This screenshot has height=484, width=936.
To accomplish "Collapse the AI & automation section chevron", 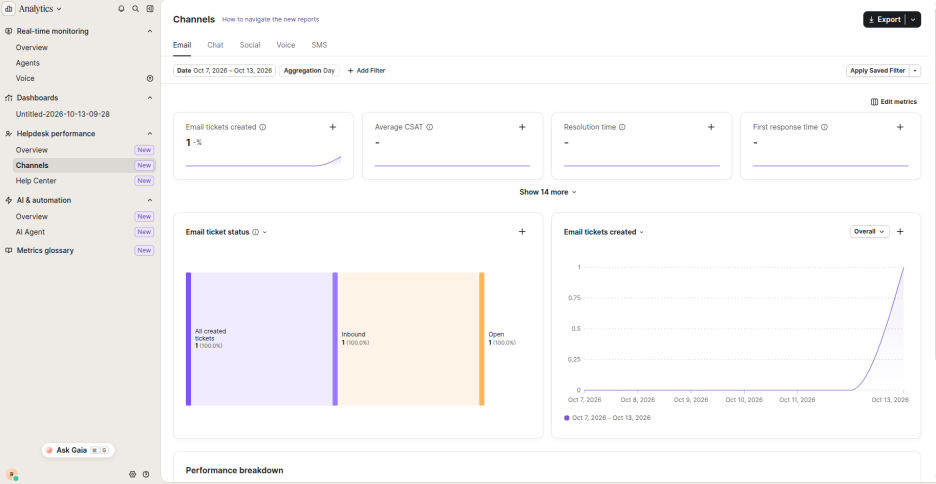I will click(150, 201).
